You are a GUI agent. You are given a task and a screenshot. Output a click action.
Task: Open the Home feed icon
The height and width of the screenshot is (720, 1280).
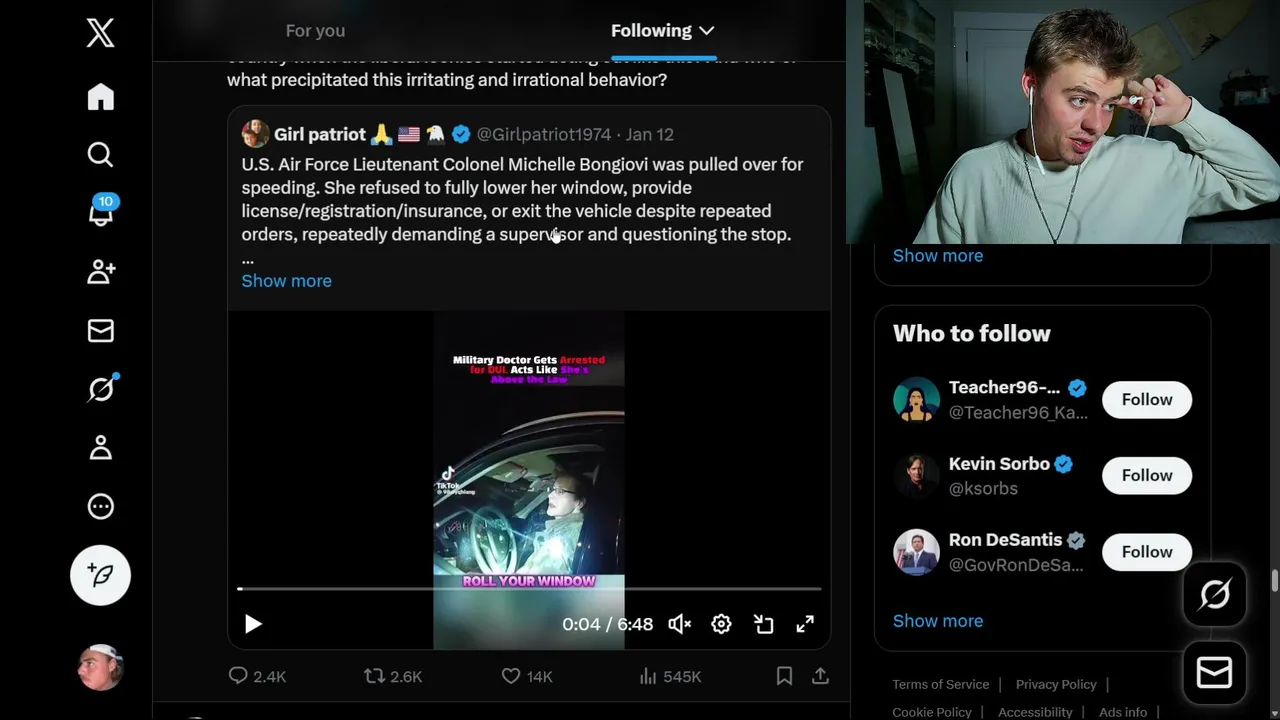click(100, 97)
